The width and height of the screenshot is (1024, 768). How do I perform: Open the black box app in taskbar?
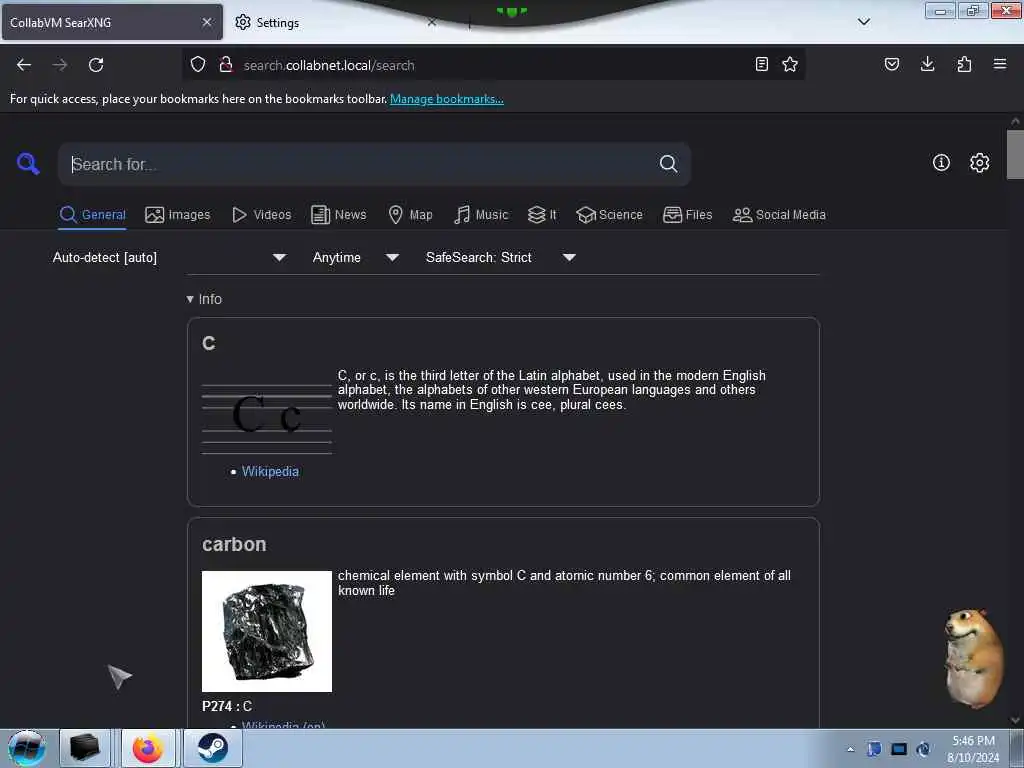tap(85, 748)
